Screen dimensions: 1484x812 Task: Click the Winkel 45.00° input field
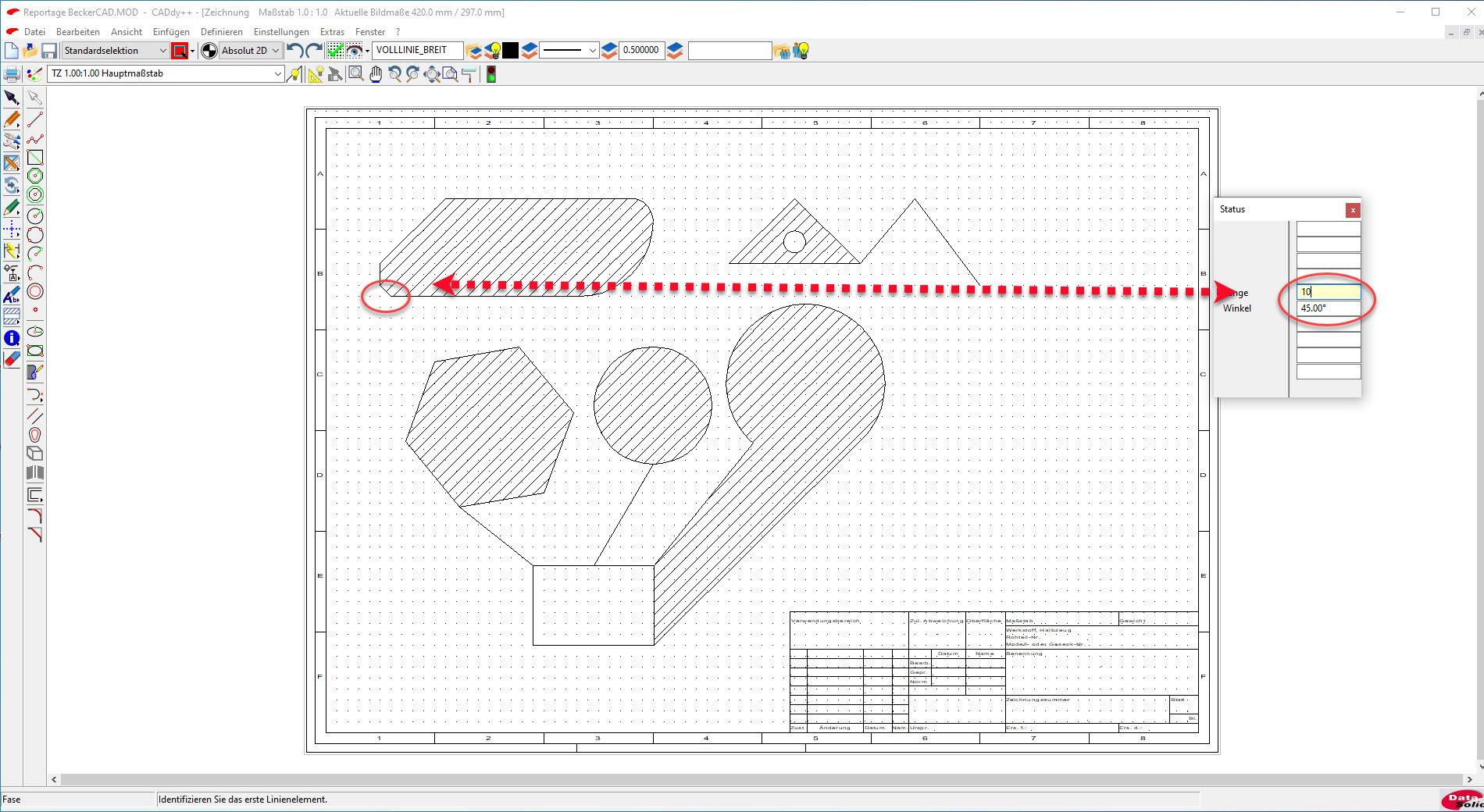pos(1328,308)
